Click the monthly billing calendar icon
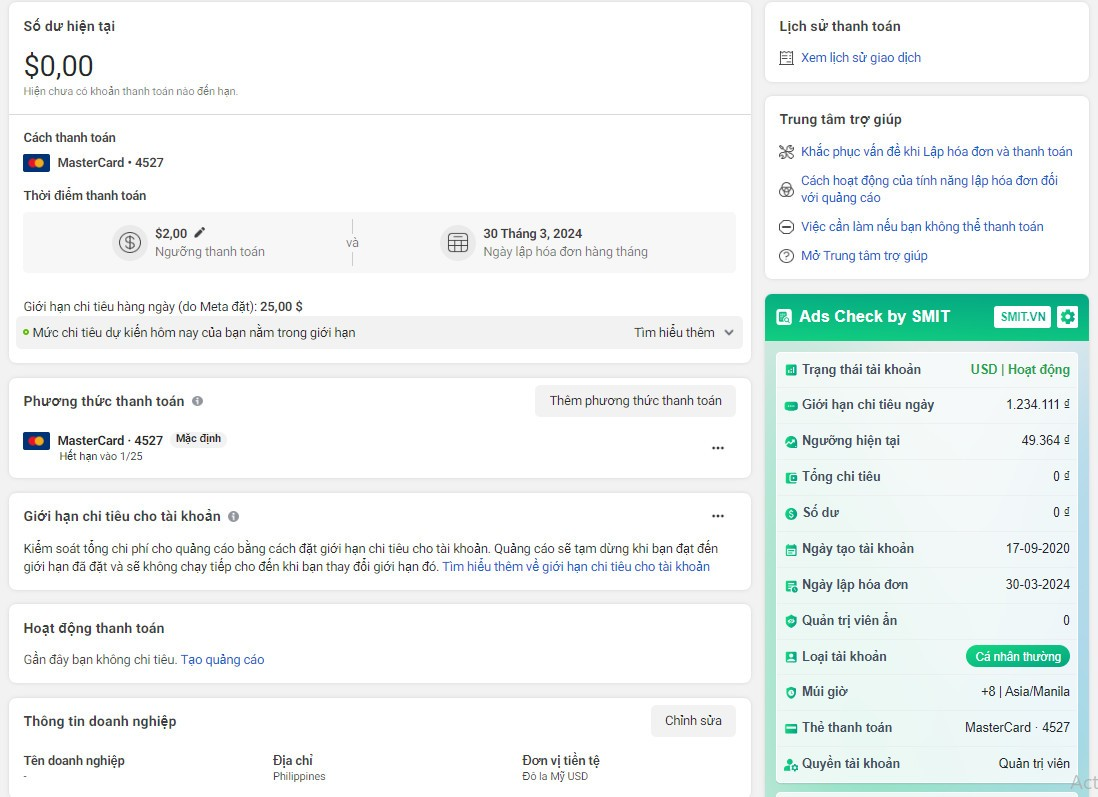This screenshot has height=797, width=1098. coord(458,242)
